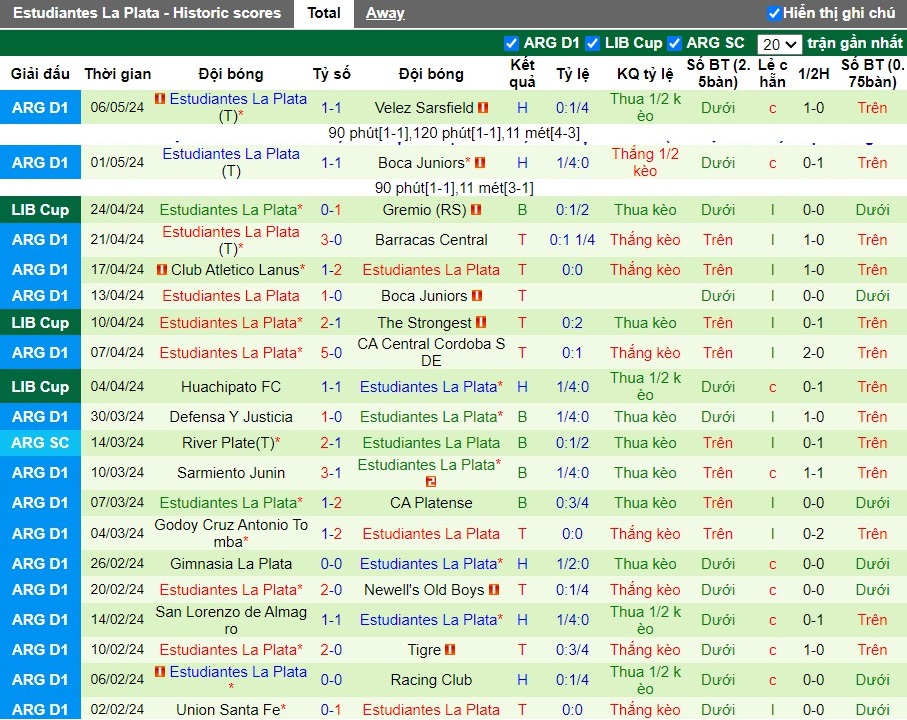This screenshot has height=720, width=907.
Task: Click card icon beside Boca Juniors on 13/04/24
Action: point(477,296)
